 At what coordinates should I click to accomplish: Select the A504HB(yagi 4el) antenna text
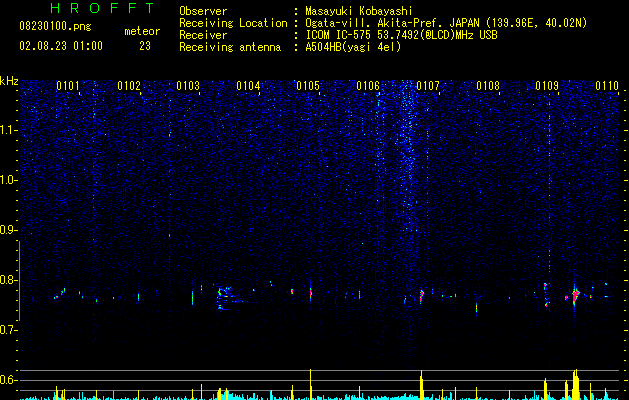point(353,47)
